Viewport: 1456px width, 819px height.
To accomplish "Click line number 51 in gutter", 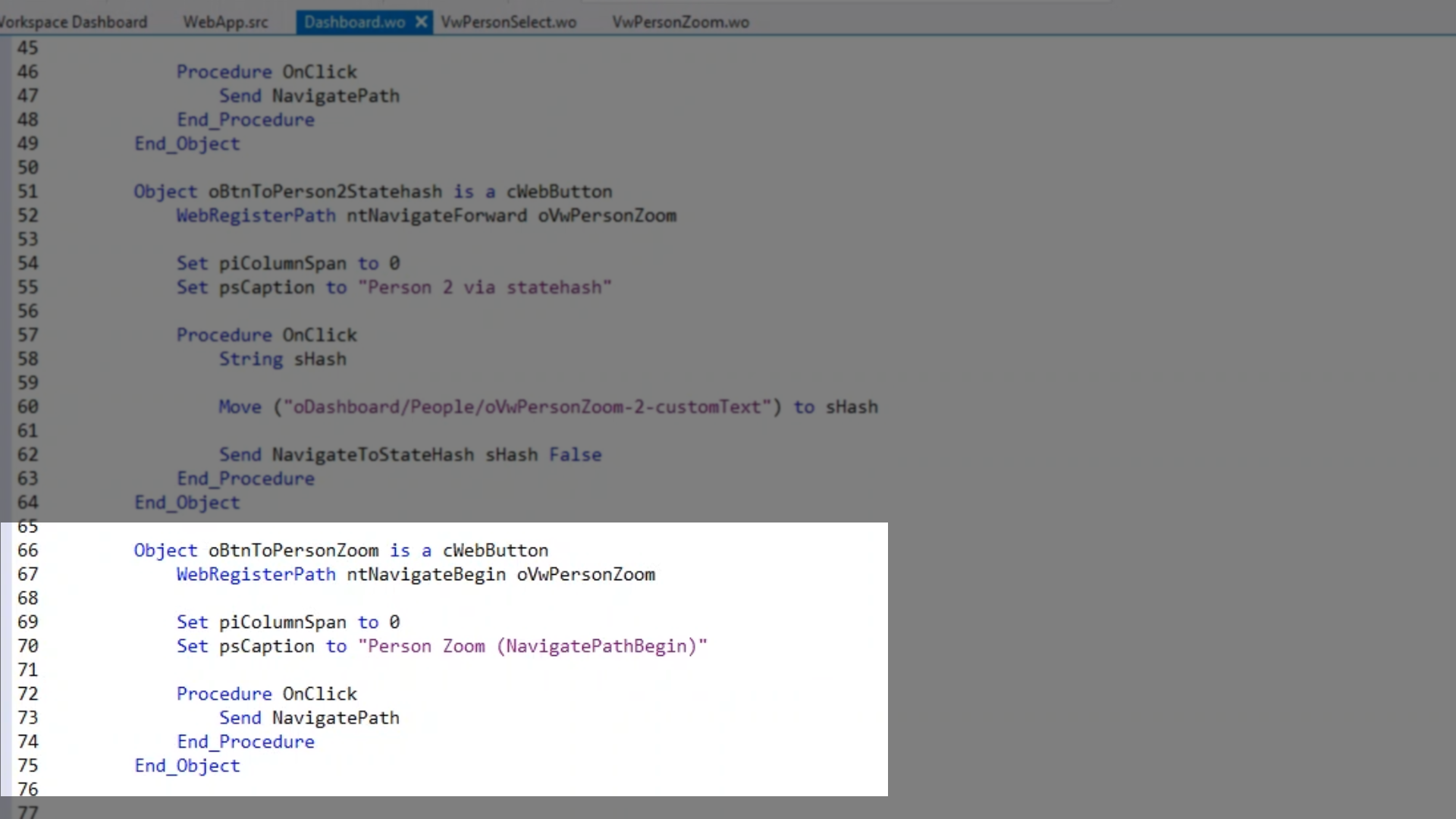I will click(x=28, y=192).
